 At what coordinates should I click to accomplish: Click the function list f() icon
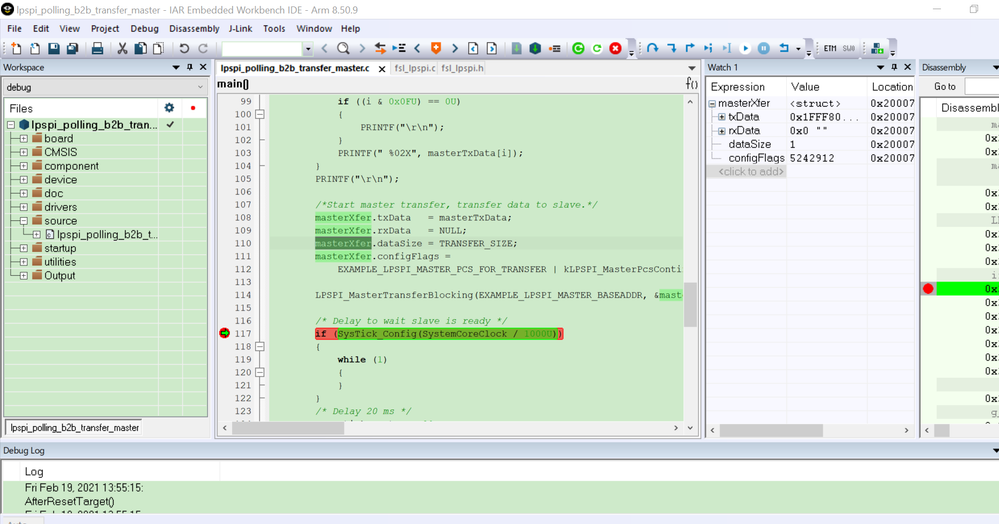pyautogui.click(x=691, y=84)
